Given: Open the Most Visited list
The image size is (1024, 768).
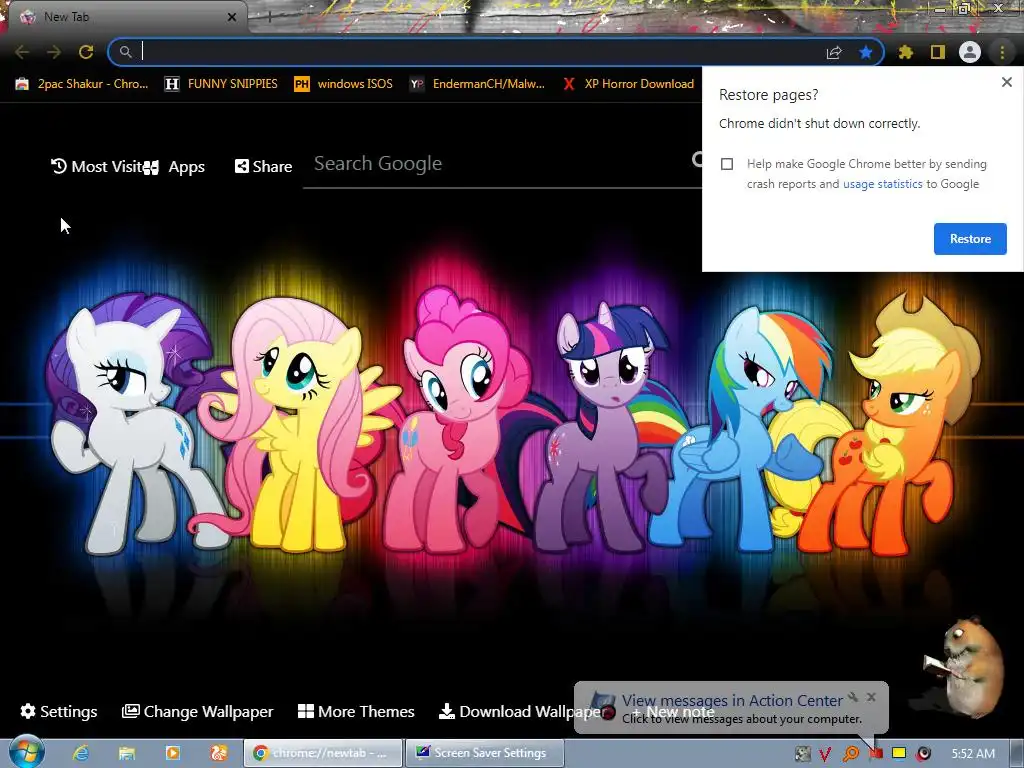Looking at the screenshot, I should click(x=97, y=167).
